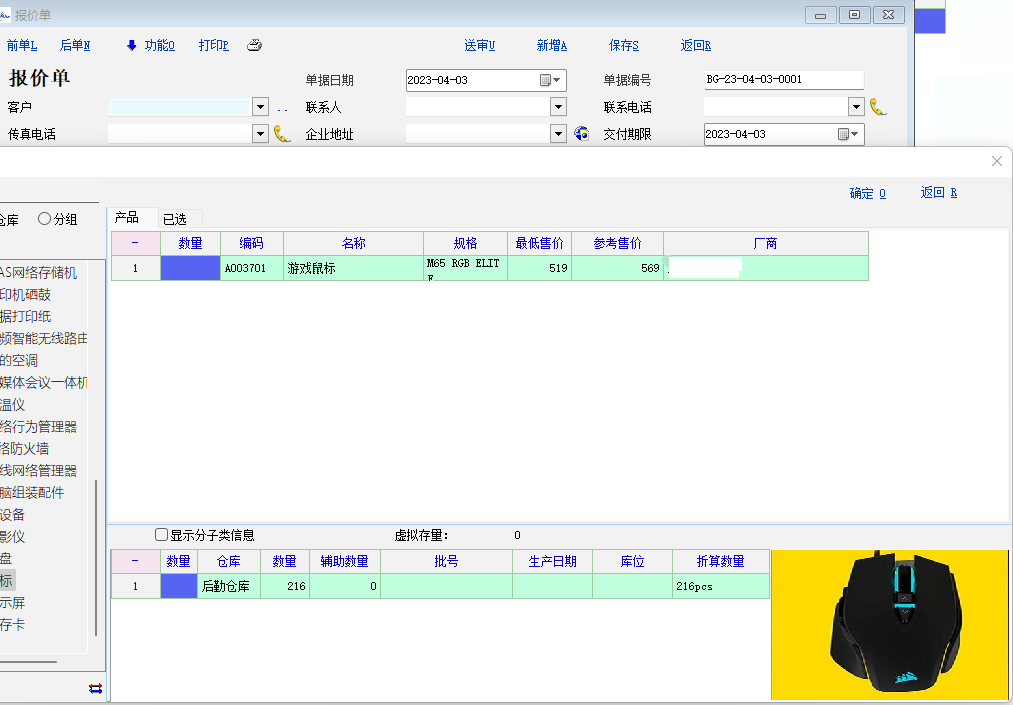Switch to the 已选 tab

click(175, 219)
